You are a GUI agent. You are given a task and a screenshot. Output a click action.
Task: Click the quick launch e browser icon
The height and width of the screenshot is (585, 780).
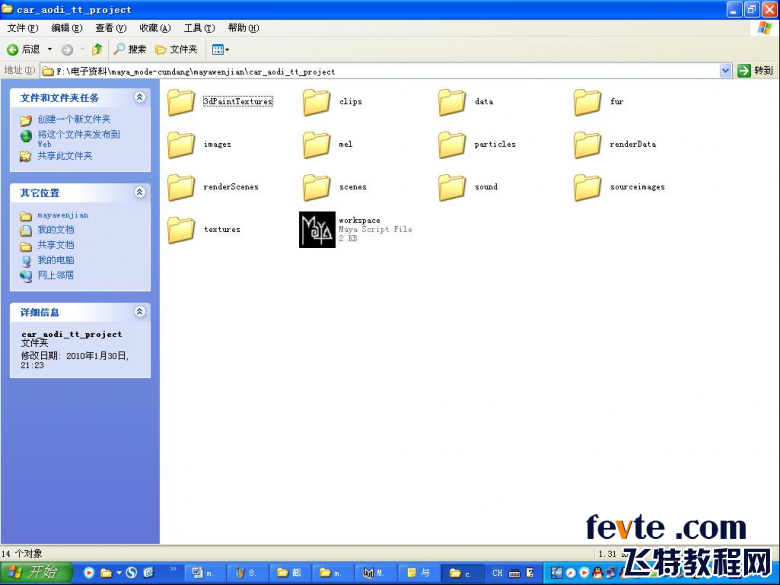click(149, 573)
